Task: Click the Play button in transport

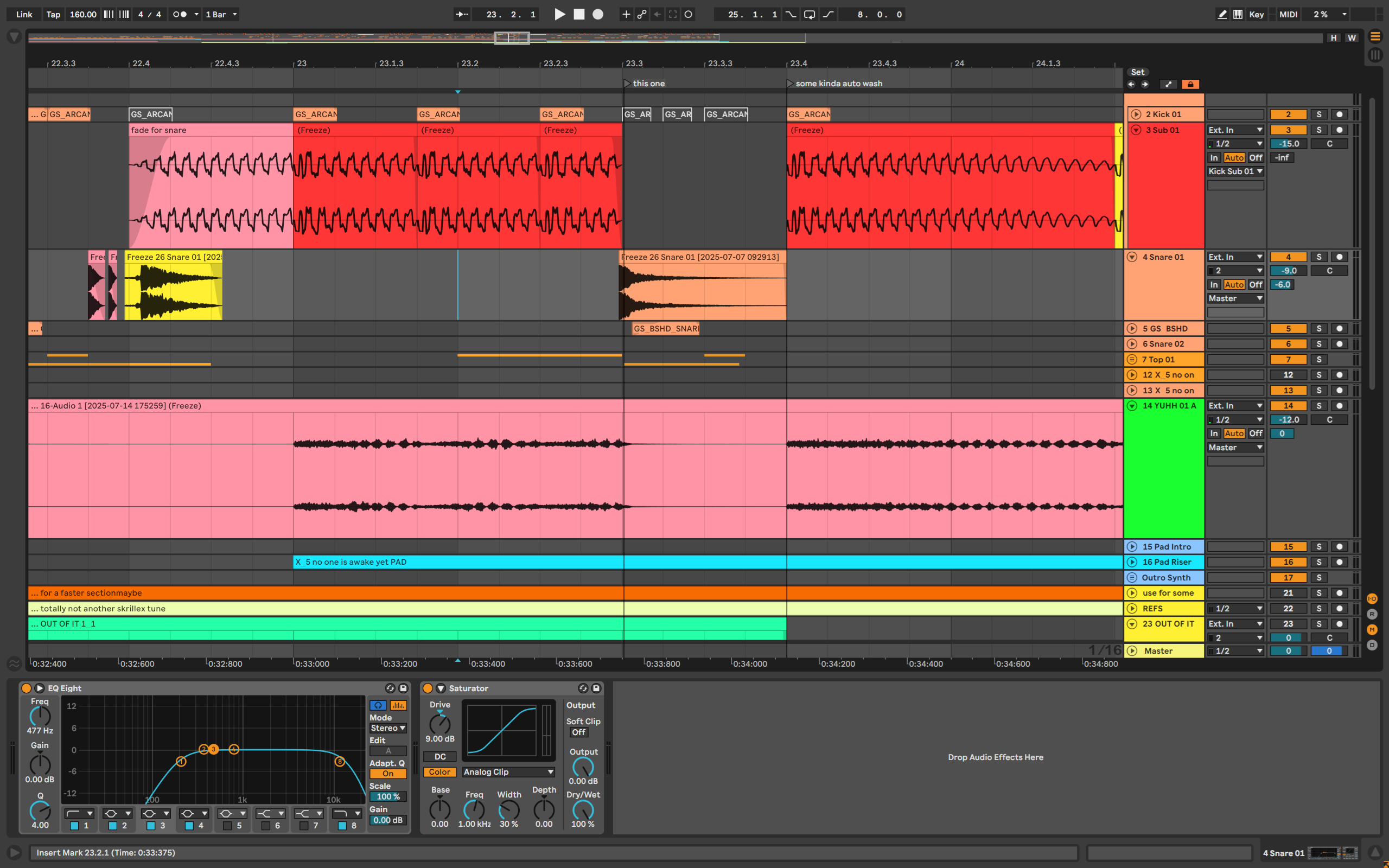Action: (x=559, y=14)
